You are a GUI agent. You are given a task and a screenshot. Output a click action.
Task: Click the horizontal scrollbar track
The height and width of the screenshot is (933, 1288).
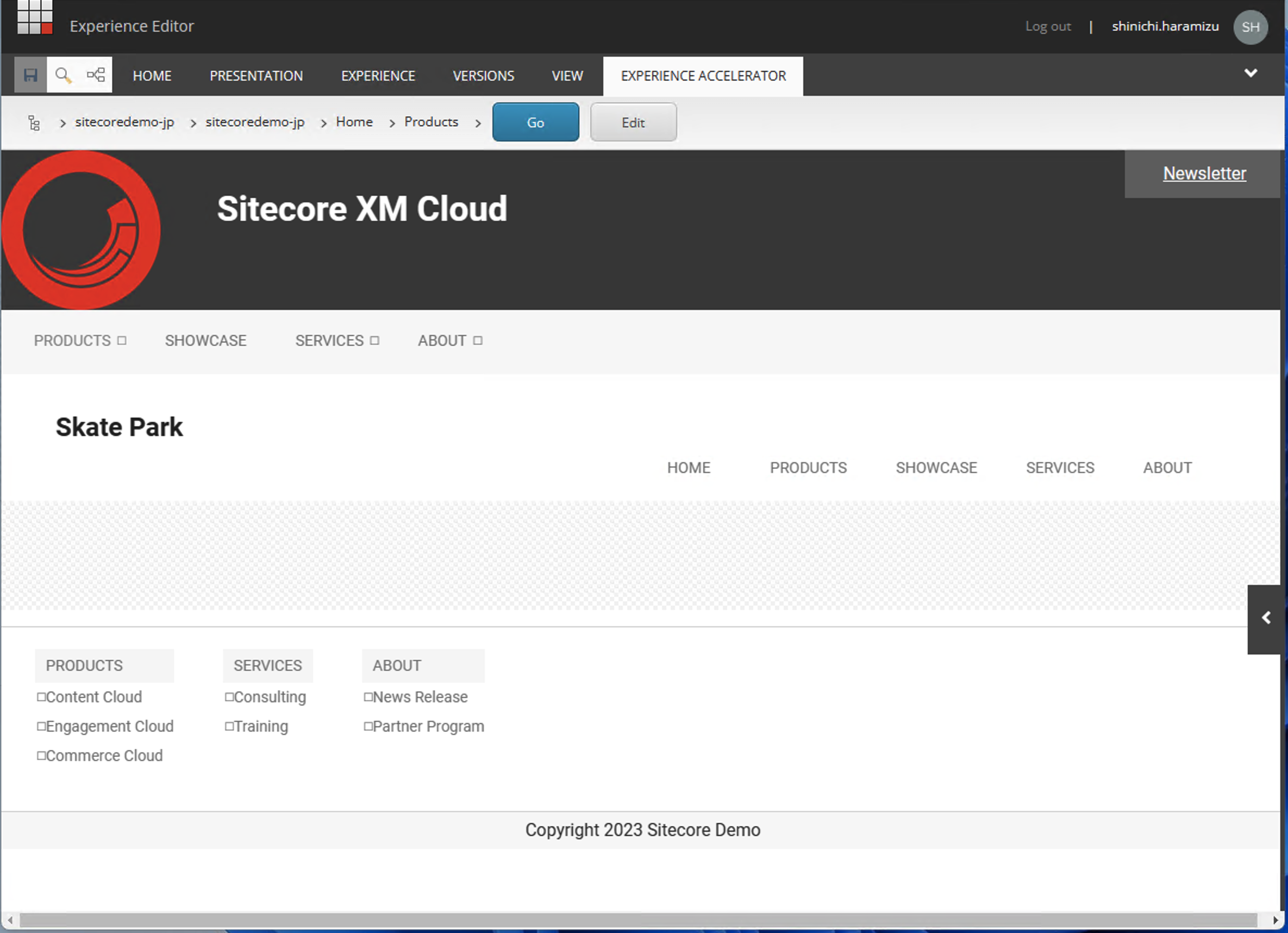click(x=639, y=920)
